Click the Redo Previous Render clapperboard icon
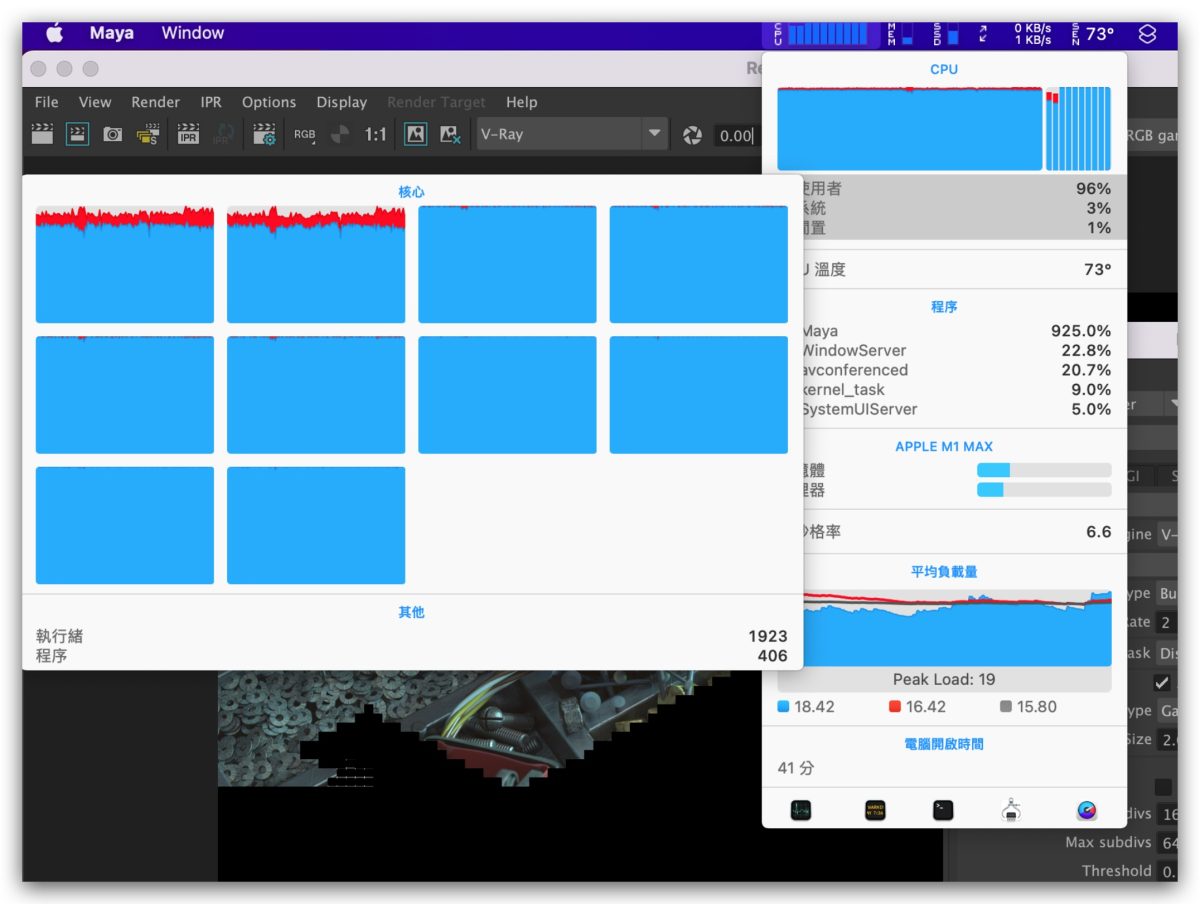Image resolution: width=1200 pixels, height=904 pixels. click(42, 134)
